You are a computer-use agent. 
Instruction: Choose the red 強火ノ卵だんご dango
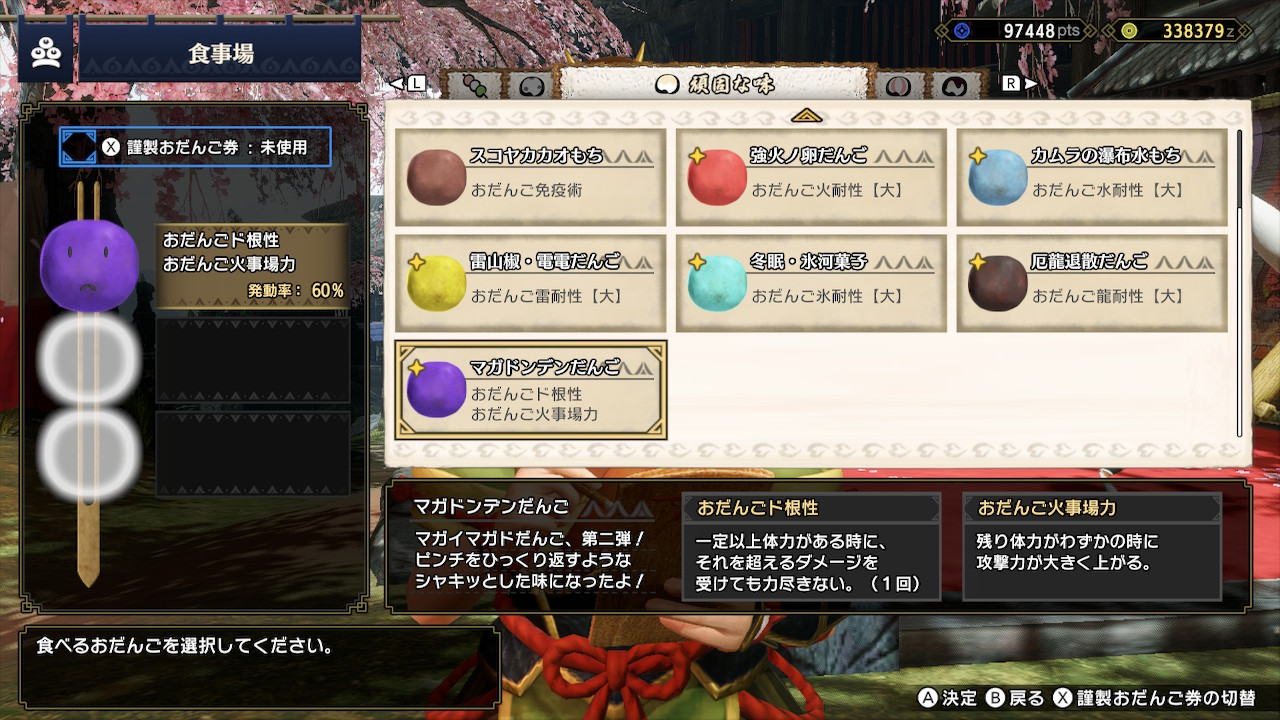[x=811, y=177]
